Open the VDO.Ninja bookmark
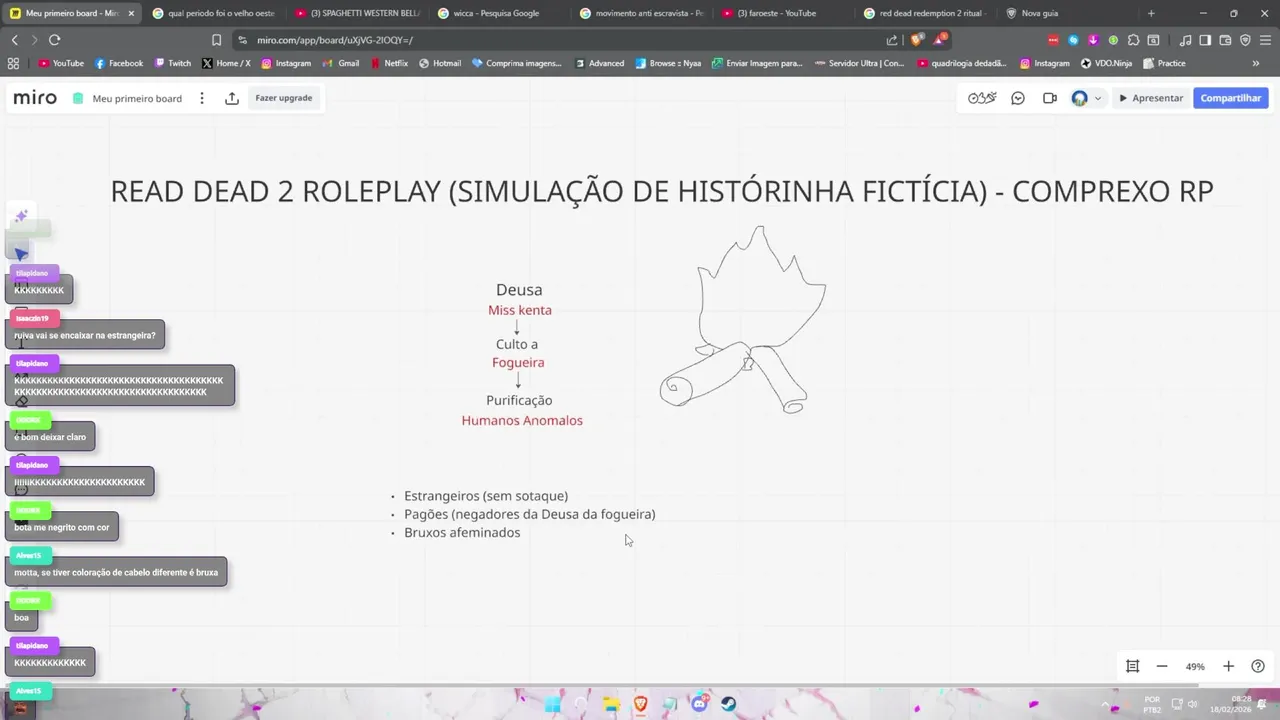The height and width of the screenshot is (720, 1280). [1106, 63]
